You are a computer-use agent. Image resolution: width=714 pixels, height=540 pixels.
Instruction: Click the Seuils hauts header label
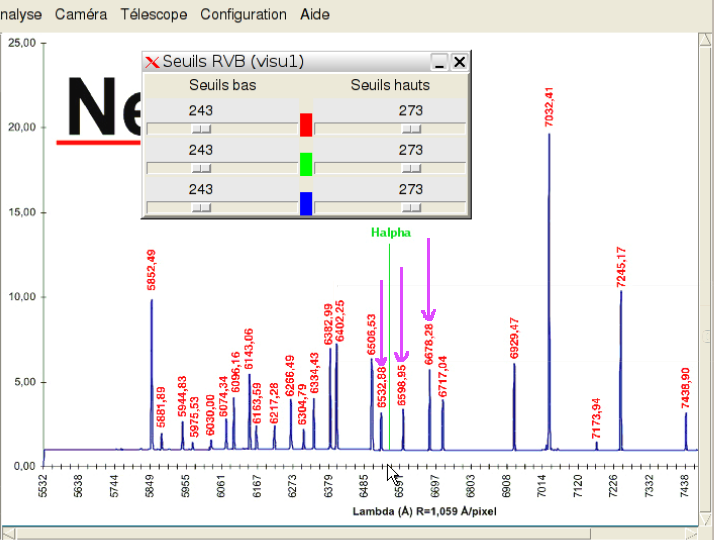pyautogui.click(x=390, y=85)
